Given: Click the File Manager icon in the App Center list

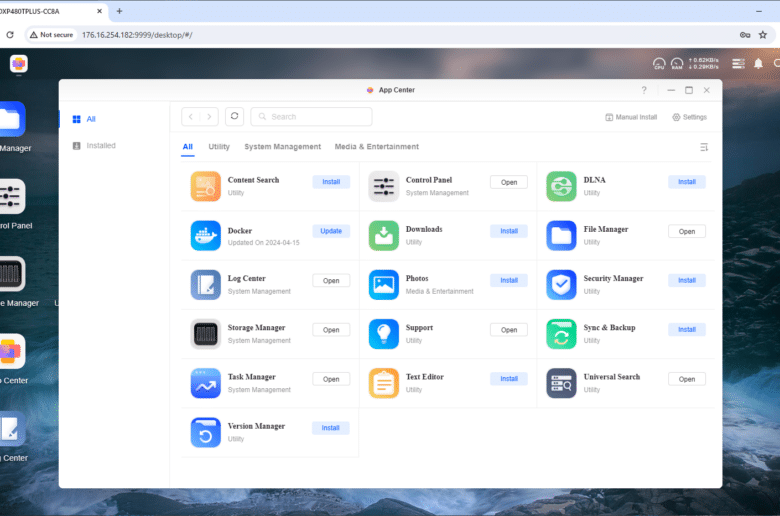Looking at the screenshot, I should pos(561,235).
